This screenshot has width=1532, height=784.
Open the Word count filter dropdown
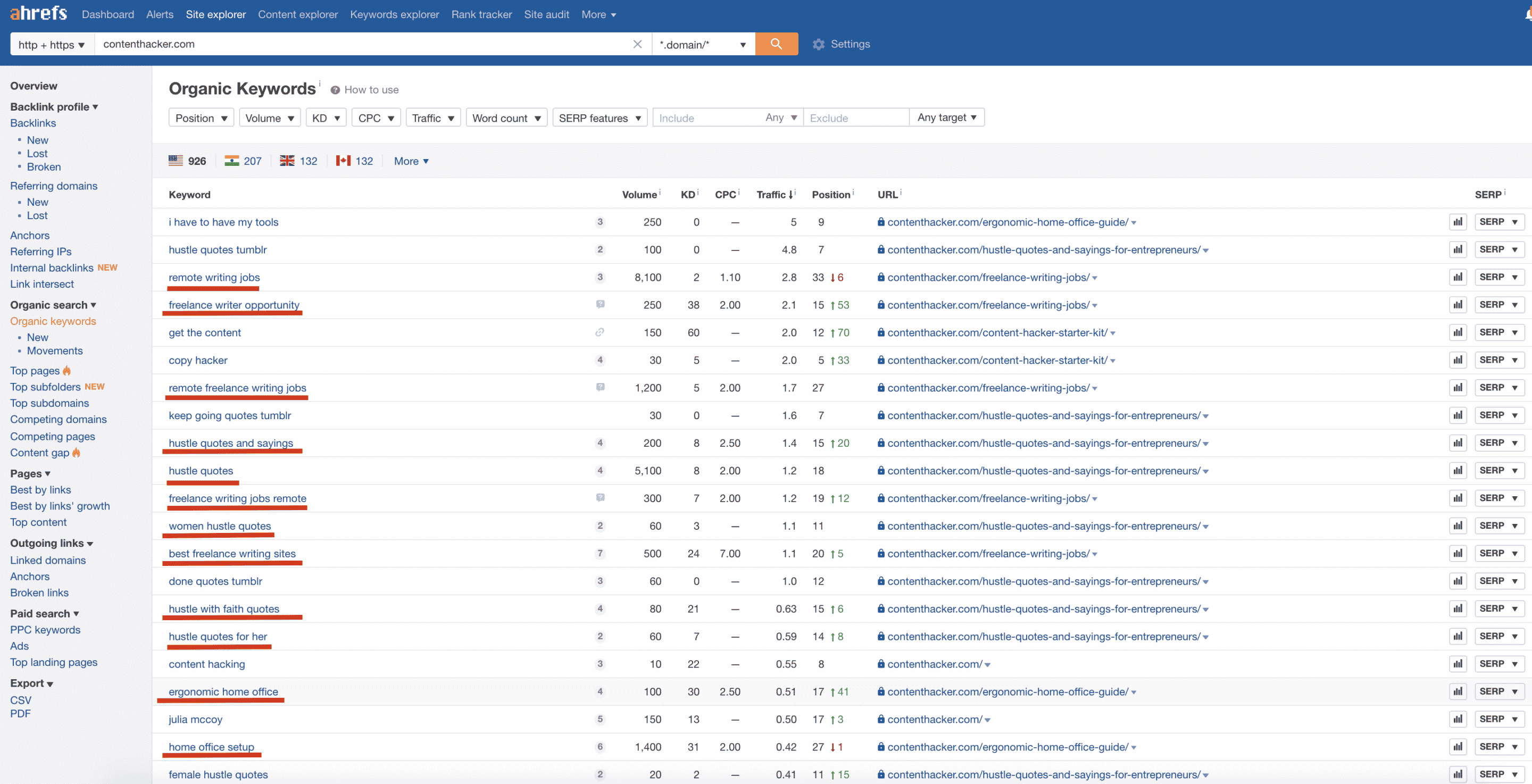click(506, 118)
